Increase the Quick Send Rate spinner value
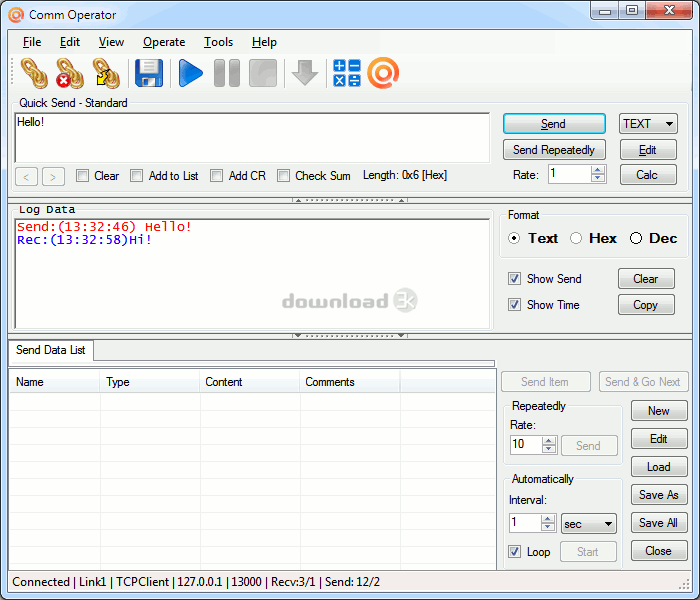 coord(598,169)
